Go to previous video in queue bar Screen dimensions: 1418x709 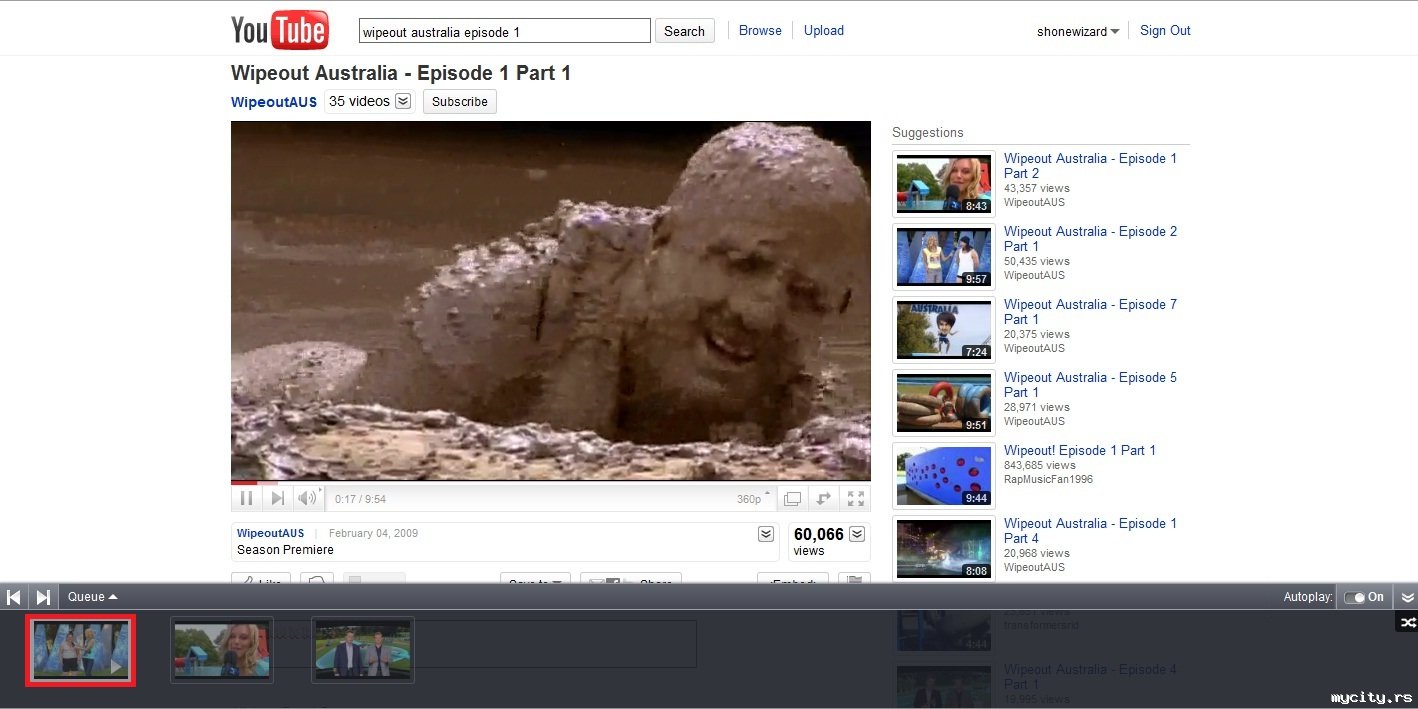pos(14,597)
